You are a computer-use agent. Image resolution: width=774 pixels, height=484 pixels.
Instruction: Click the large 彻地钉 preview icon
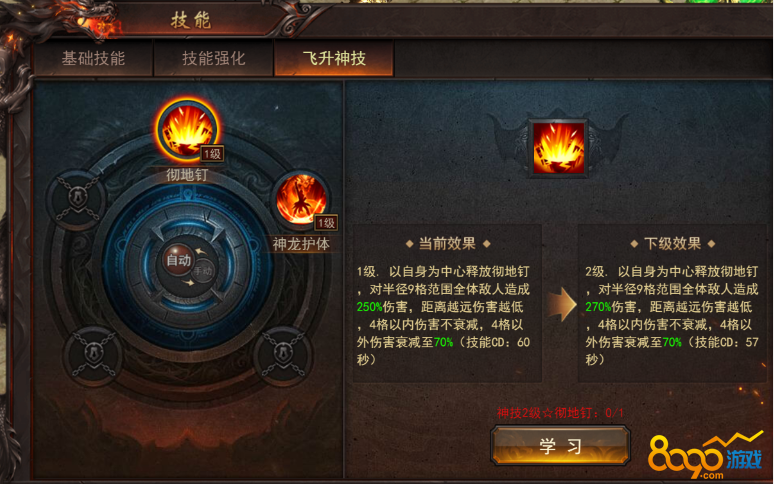click(558, 148)
